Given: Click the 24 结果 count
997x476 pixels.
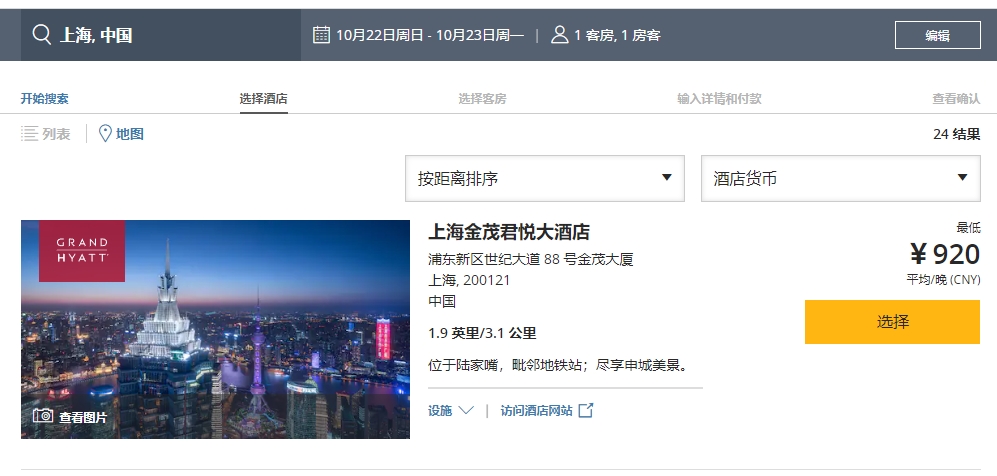Looking at the screenshot, I should 956,134.
